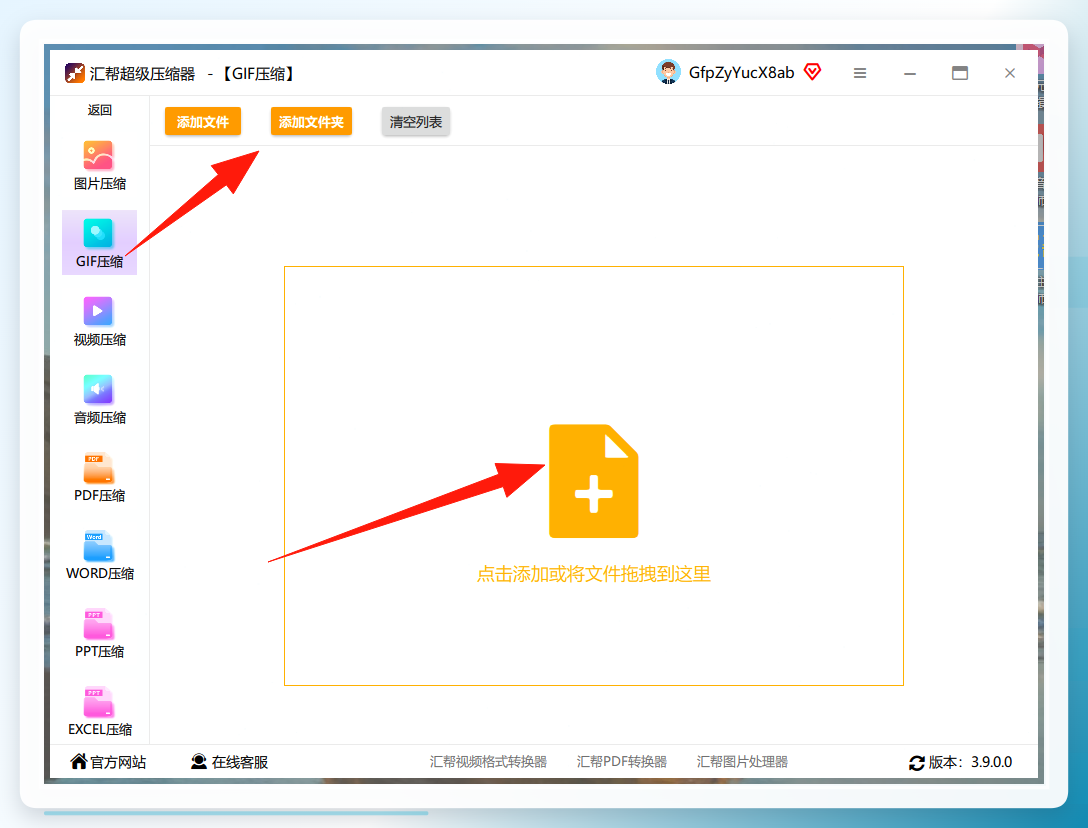Open the 汇帮图片处理器 link
Screen dimensions: 1088x828
(x=742, y=761)
